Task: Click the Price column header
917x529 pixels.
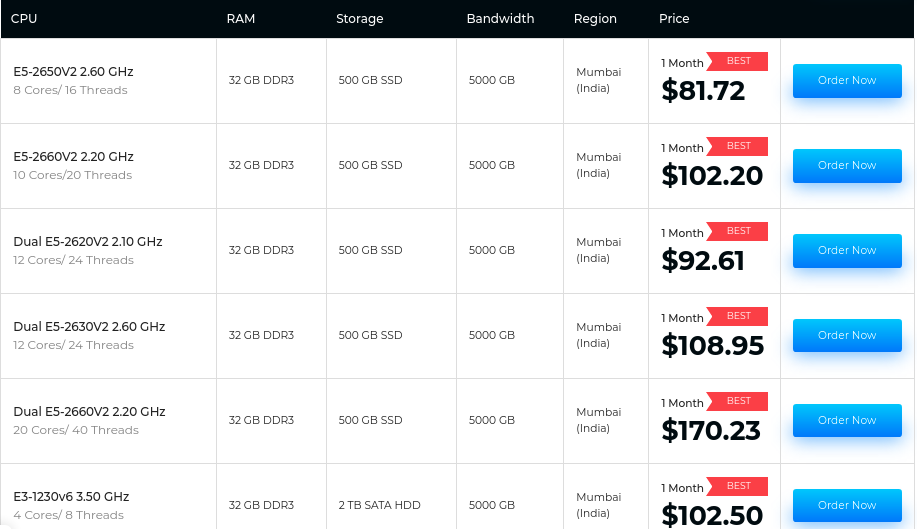Action: 674,19
